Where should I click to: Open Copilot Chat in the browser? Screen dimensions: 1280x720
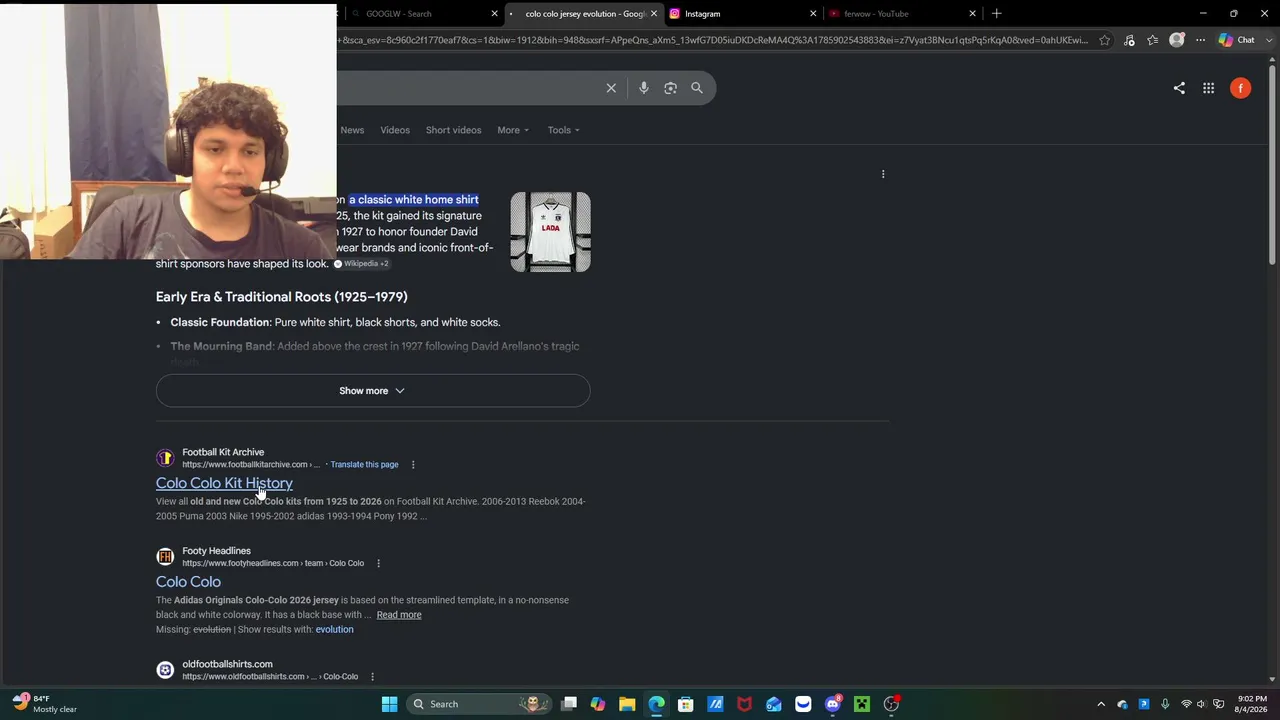[1237, 40]
